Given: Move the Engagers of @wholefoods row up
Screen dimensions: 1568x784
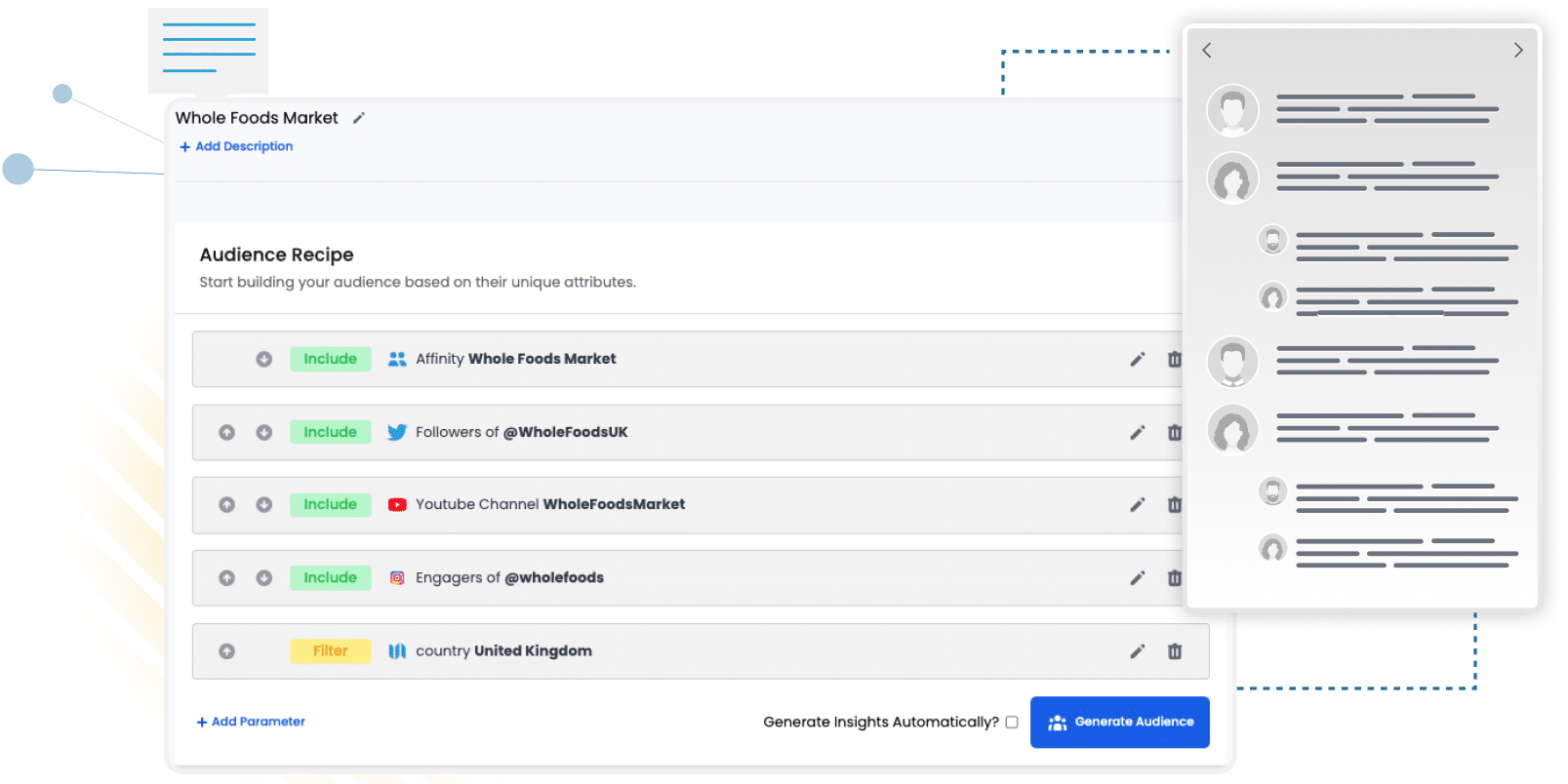Looking at the screenshot, I should (226, 577).
